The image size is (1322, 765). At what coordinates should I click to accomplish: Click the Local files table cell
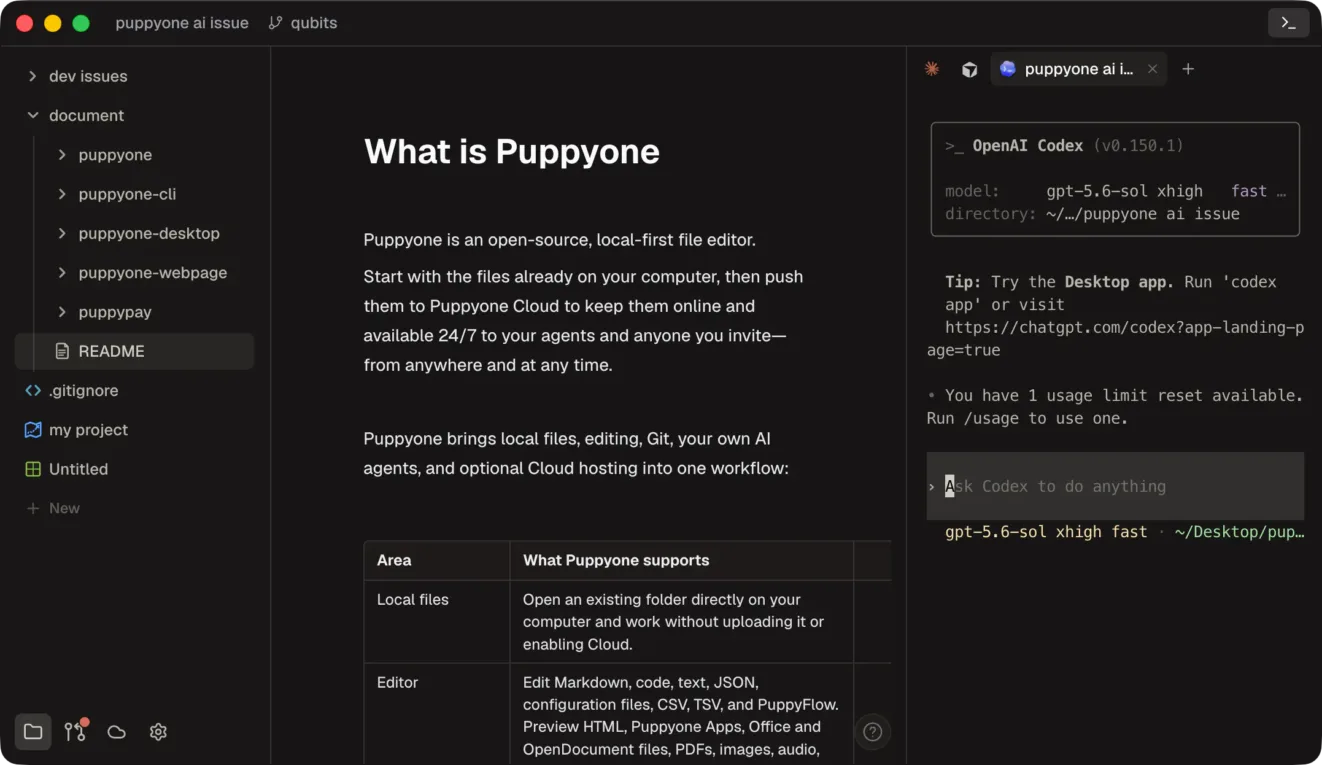437,621
